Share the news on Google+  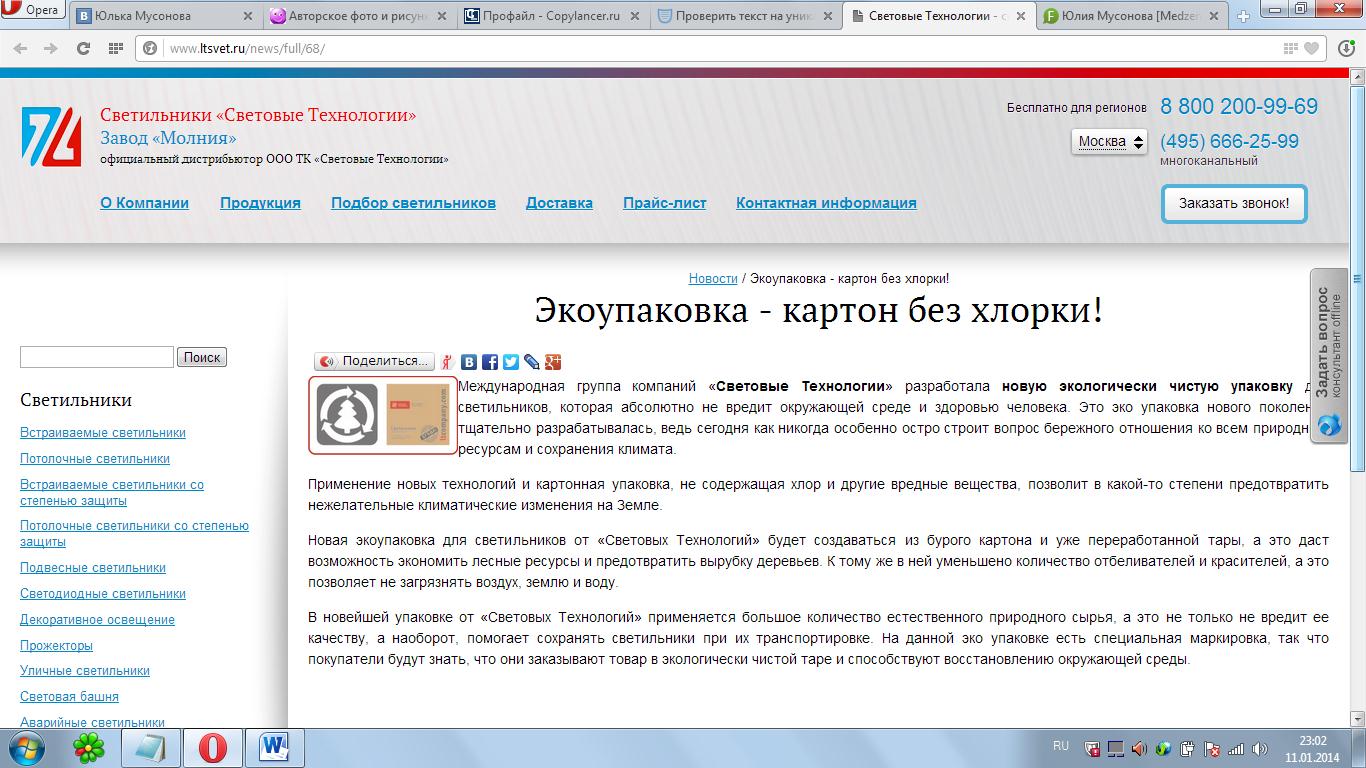pos(554,361)
